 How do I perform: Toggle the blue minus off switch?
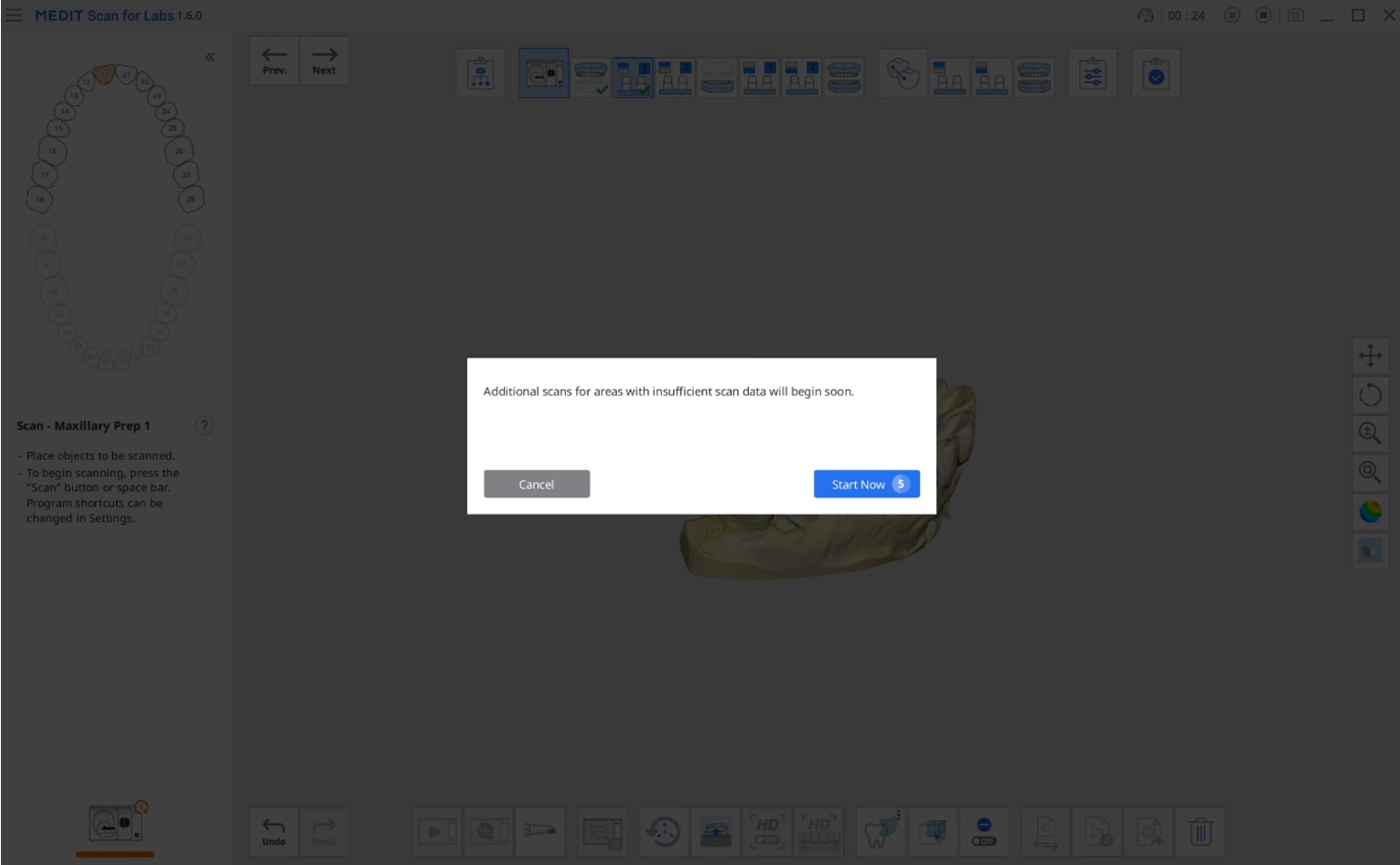pyautogui.click(x=984, y=832)
